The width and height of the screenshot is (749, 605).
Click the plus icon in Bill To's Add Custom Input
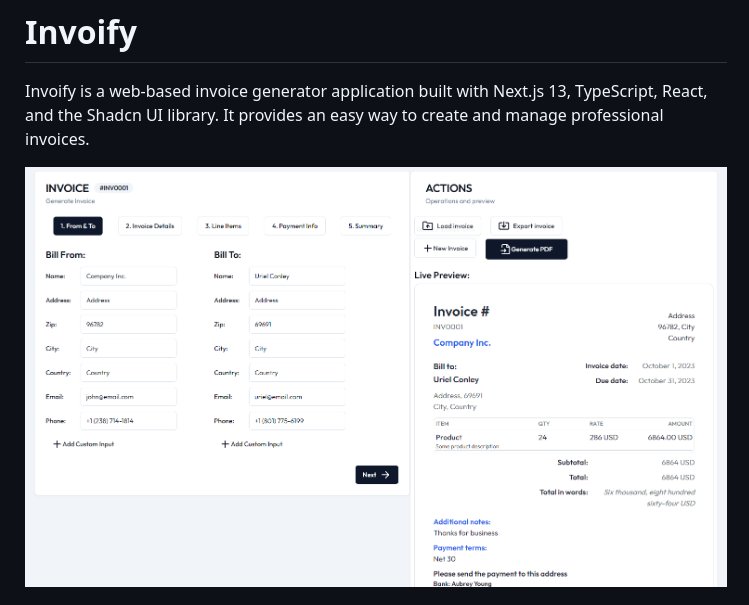tap(226, 444)
